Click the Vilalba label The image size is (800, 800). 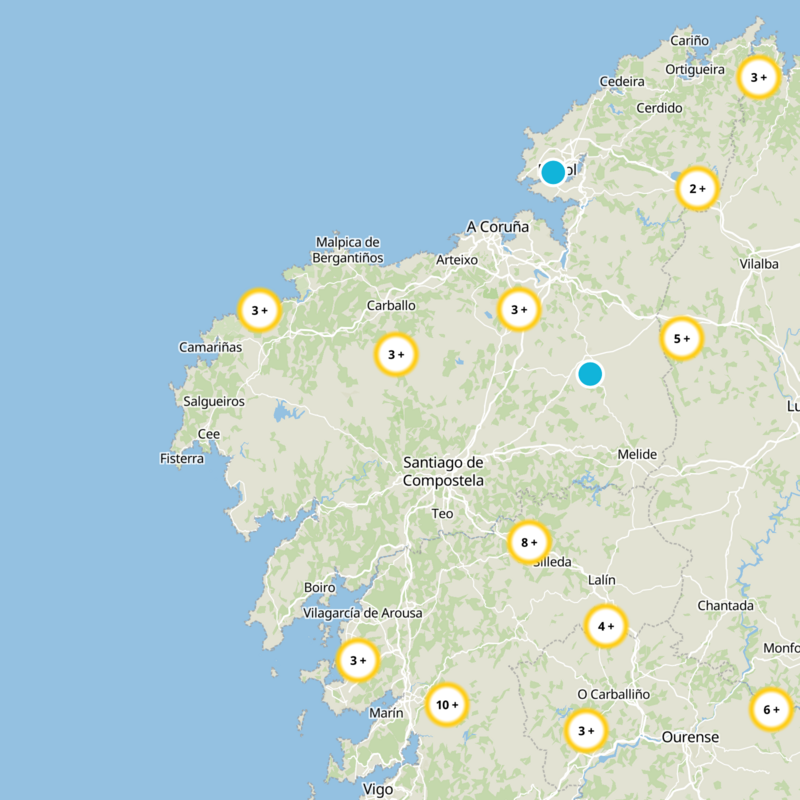tap(759, 264)
